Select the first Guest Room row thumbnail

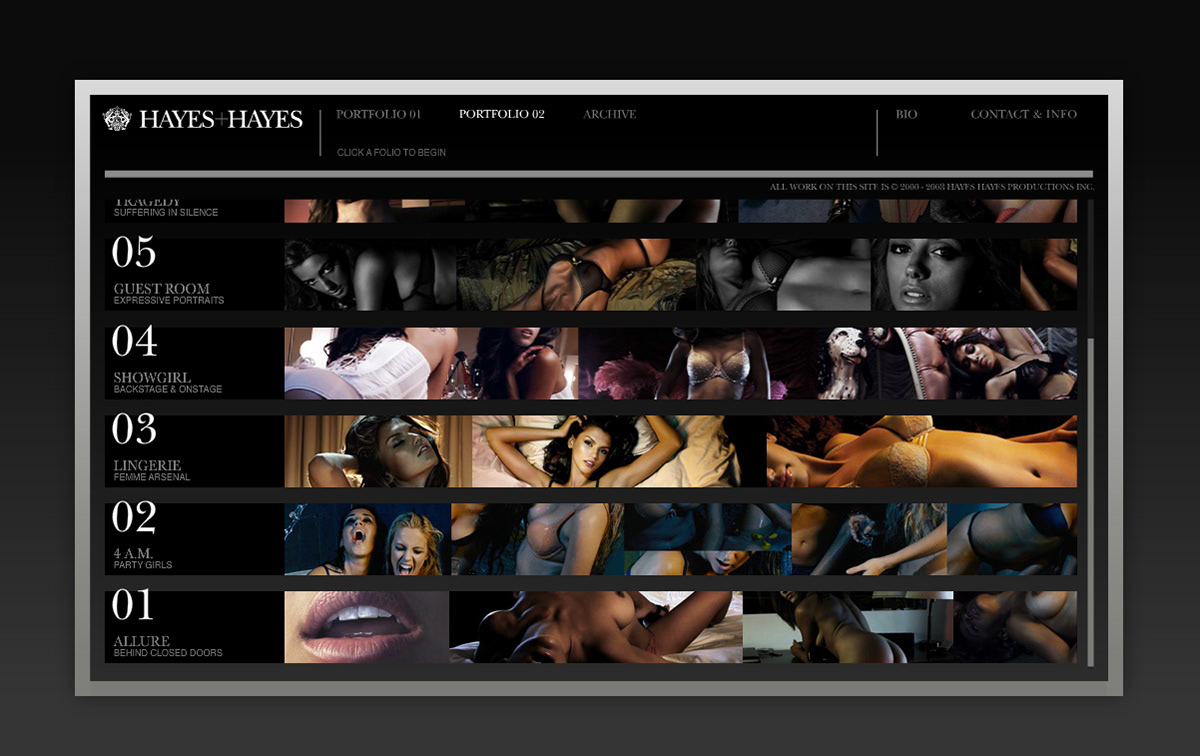tap(370, 275)
